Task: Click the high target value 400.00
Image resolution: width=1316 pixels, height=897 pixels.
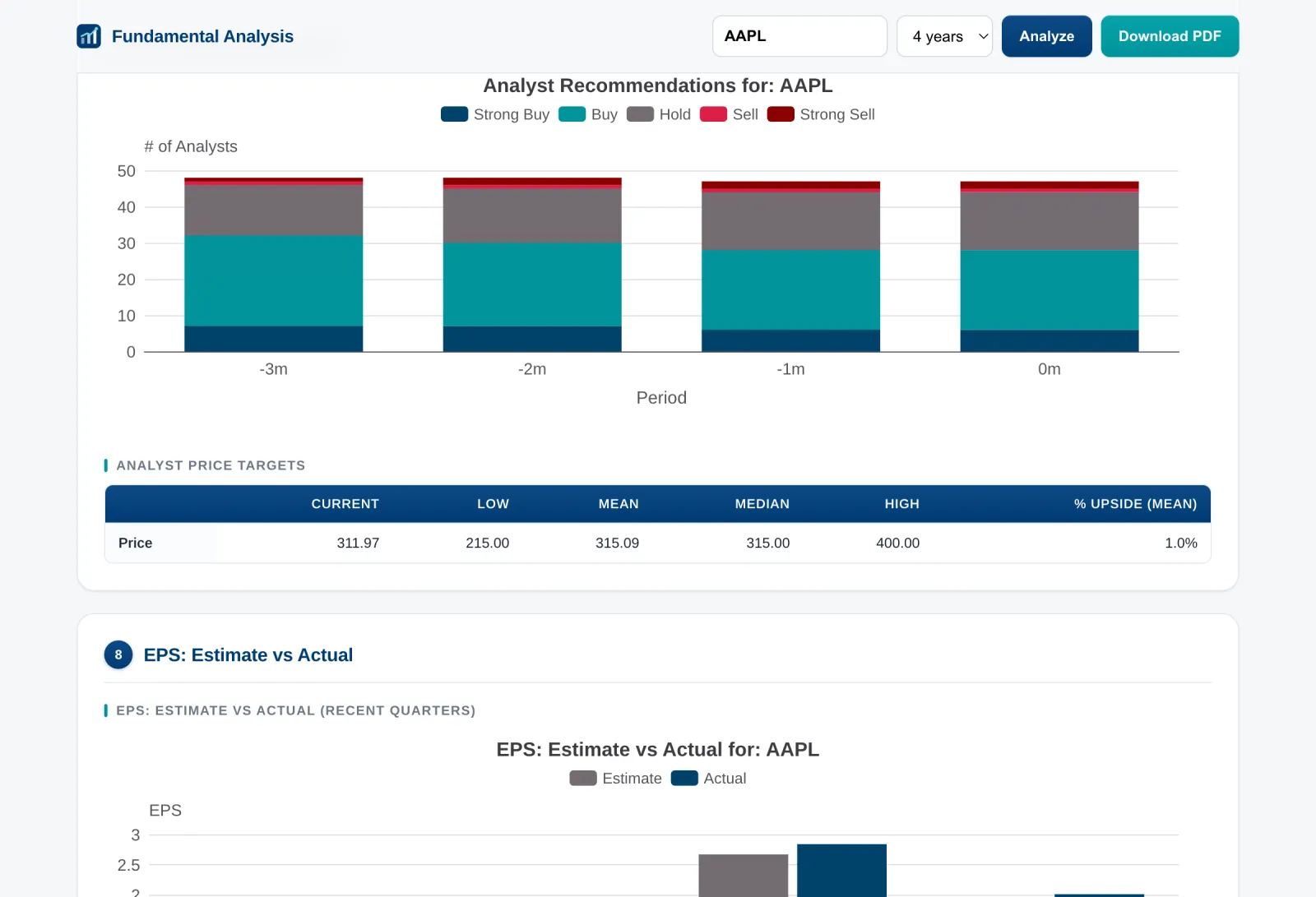Action: coord(897,543)
